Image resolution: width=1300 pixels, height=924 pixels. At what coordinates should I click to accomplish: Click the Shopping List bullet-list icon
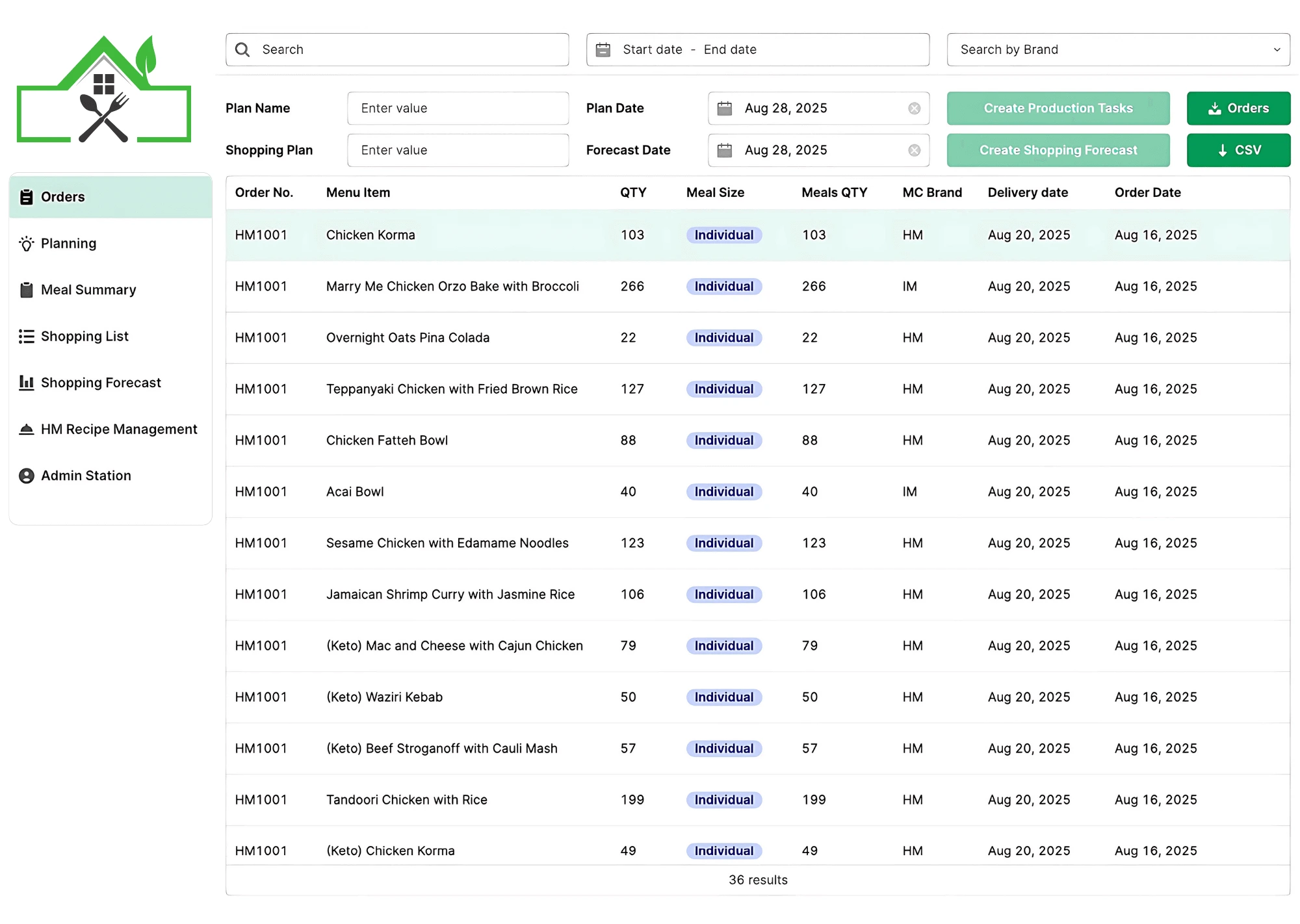[x=27, y=336]
